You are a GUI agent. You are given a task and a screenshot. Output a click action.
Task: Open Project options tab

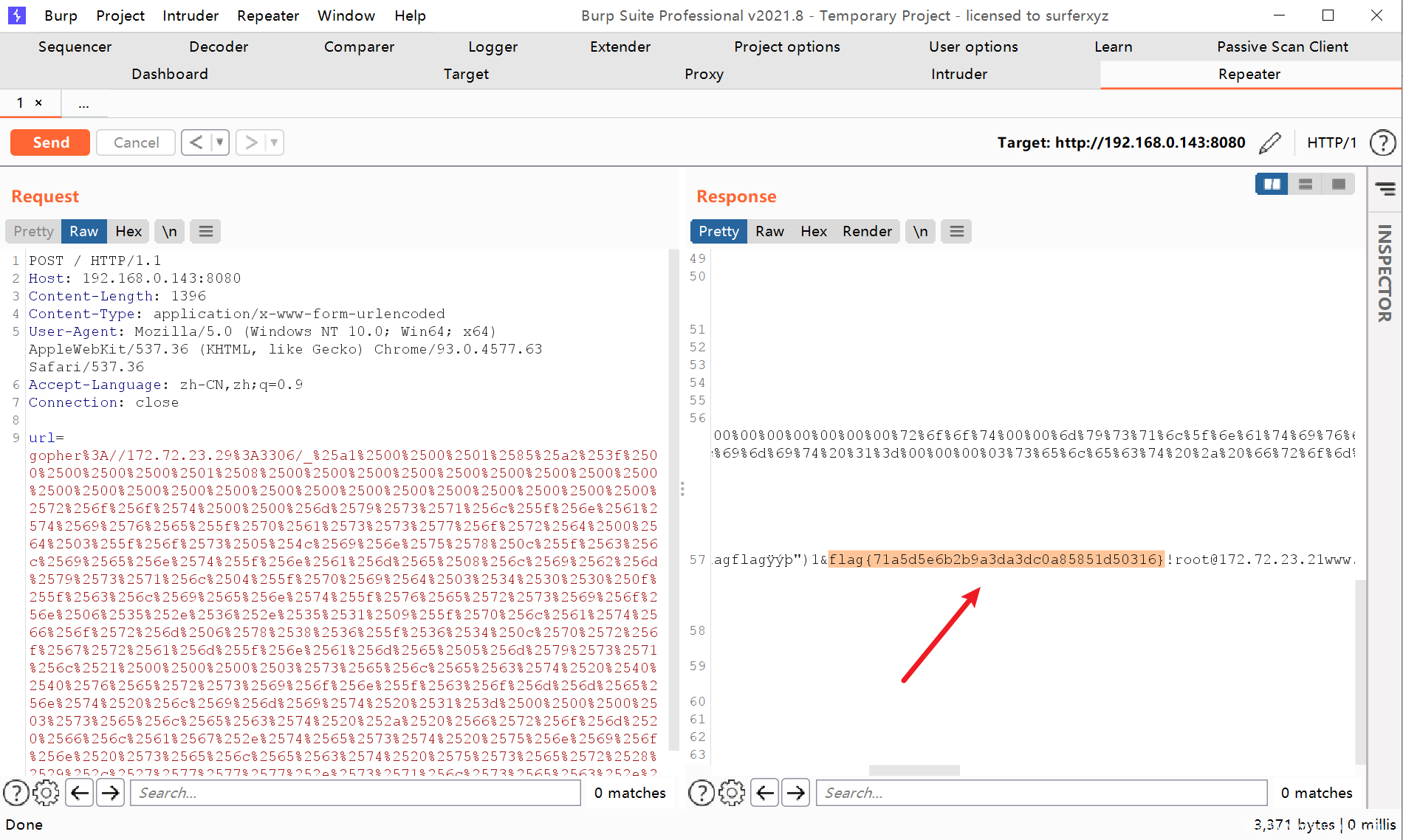point(786,47)
